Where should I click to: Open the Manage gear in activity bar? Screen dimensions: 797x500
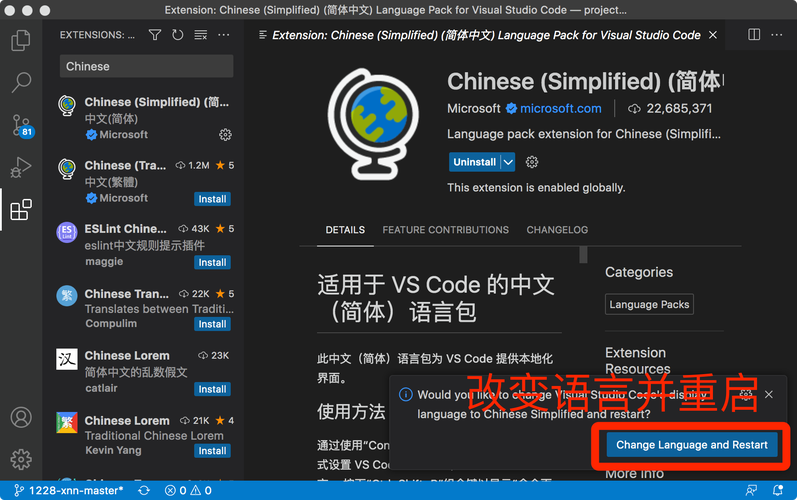21,459
